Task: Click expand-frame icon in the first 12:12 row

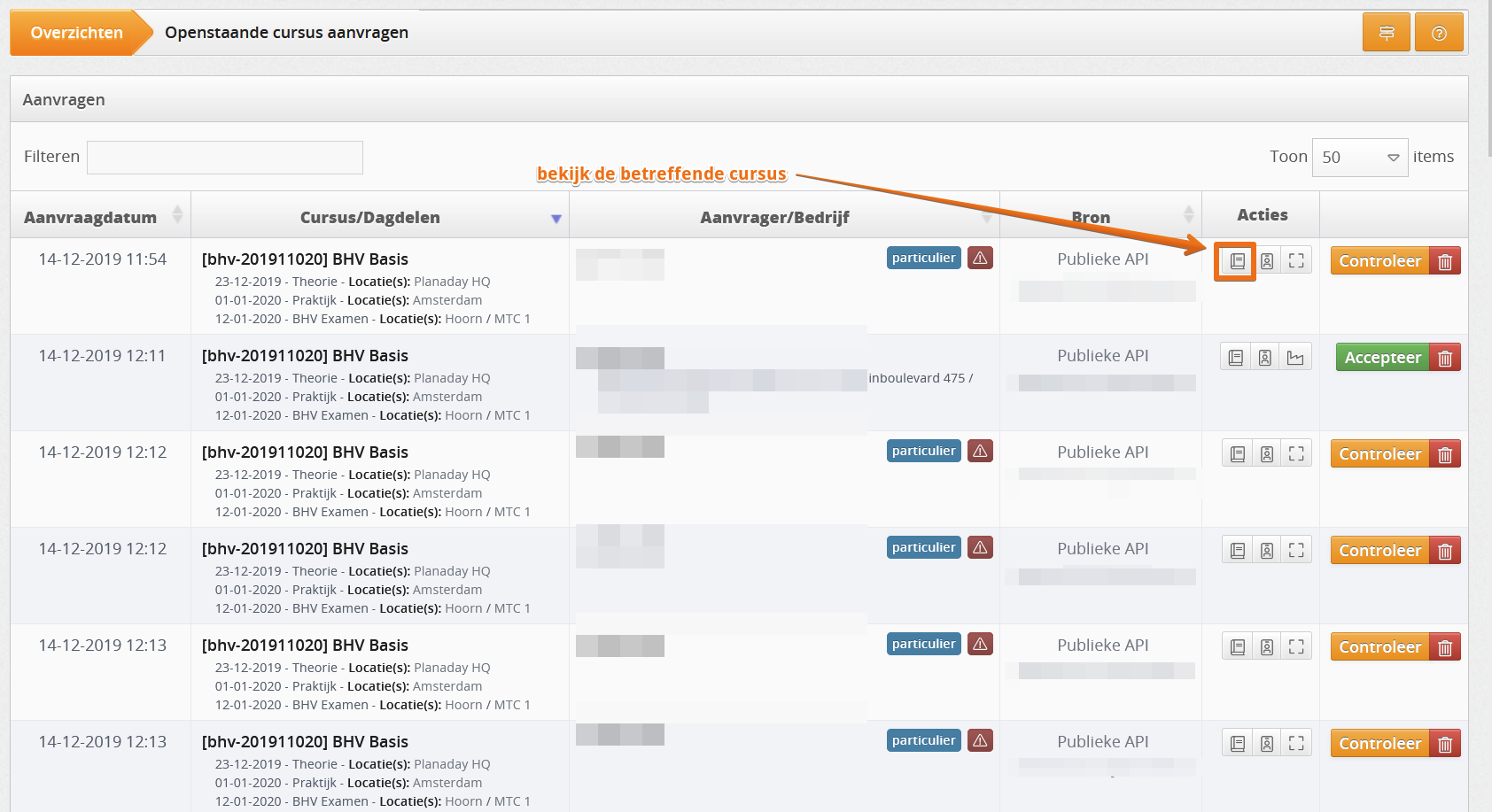Action: tap(1296, 454)
